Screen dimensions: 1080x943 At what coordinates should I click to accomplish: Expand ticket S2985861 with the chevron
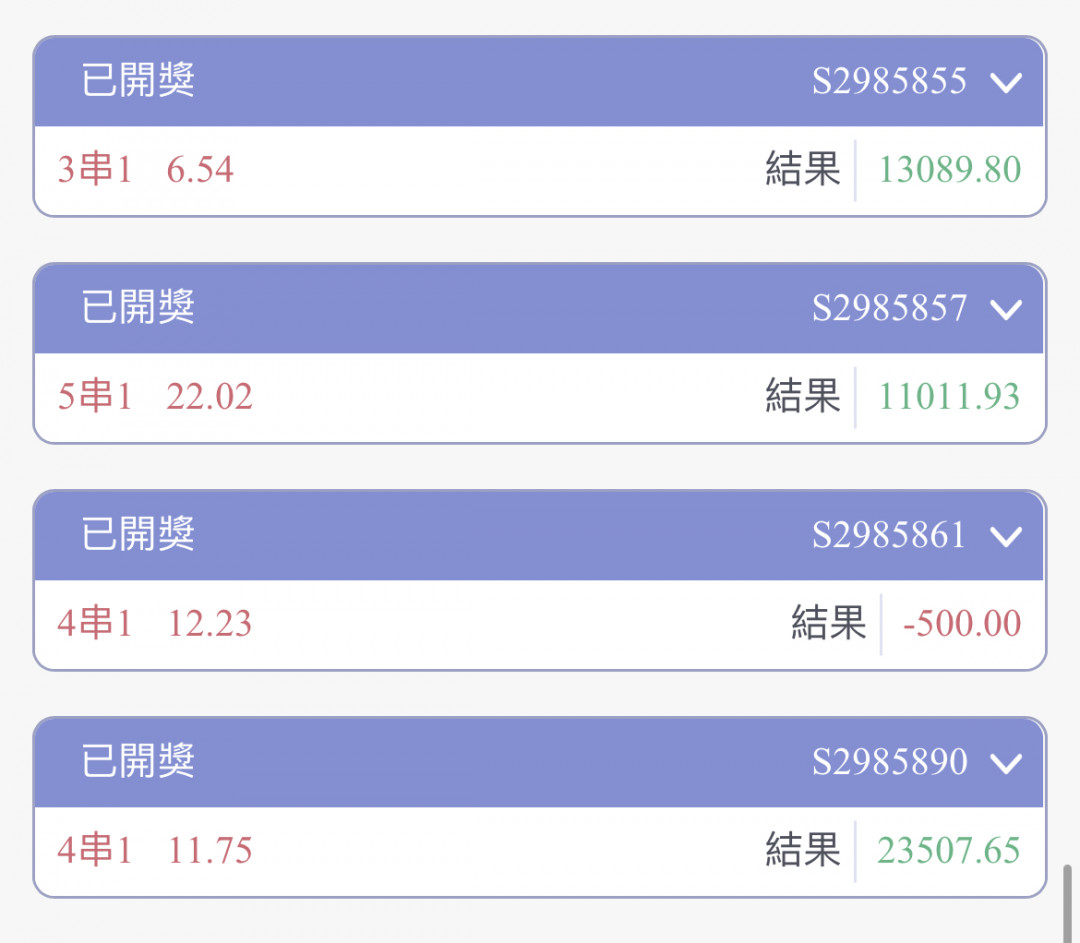tap(1006, 537)
